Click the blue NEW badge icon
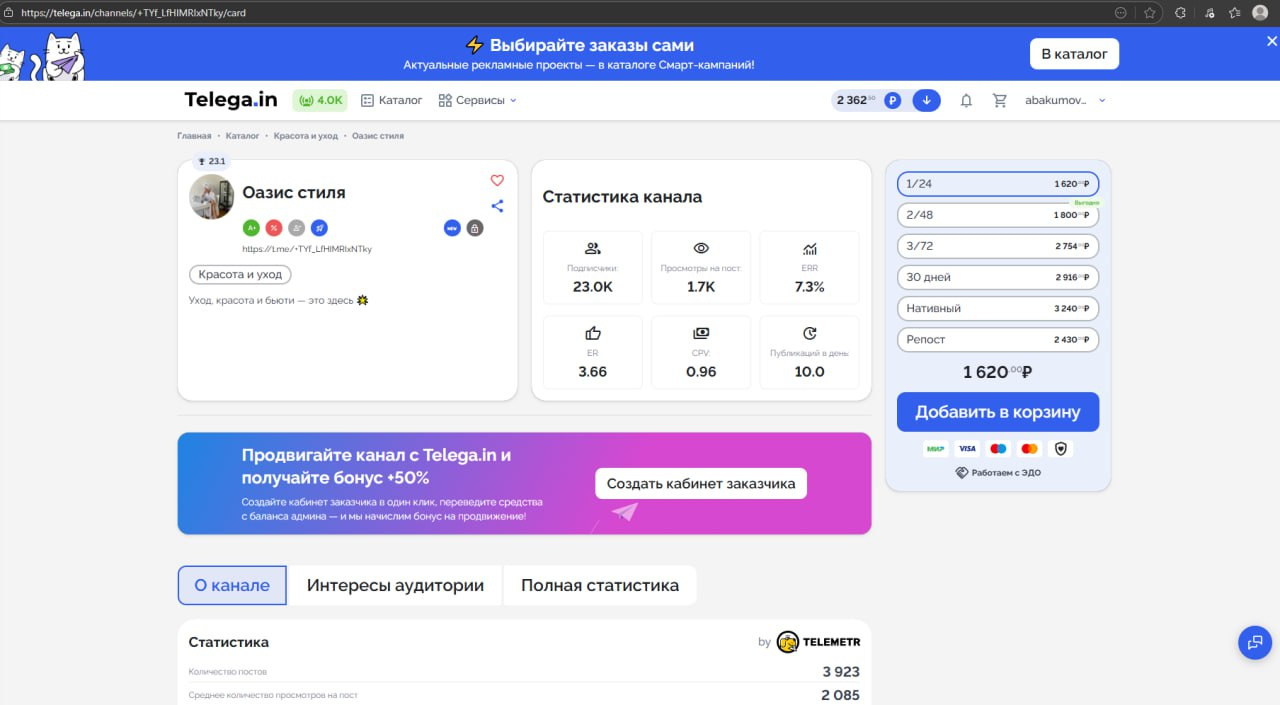The height and width of the screenshot is (705, 1280). (x=452, y=228)
